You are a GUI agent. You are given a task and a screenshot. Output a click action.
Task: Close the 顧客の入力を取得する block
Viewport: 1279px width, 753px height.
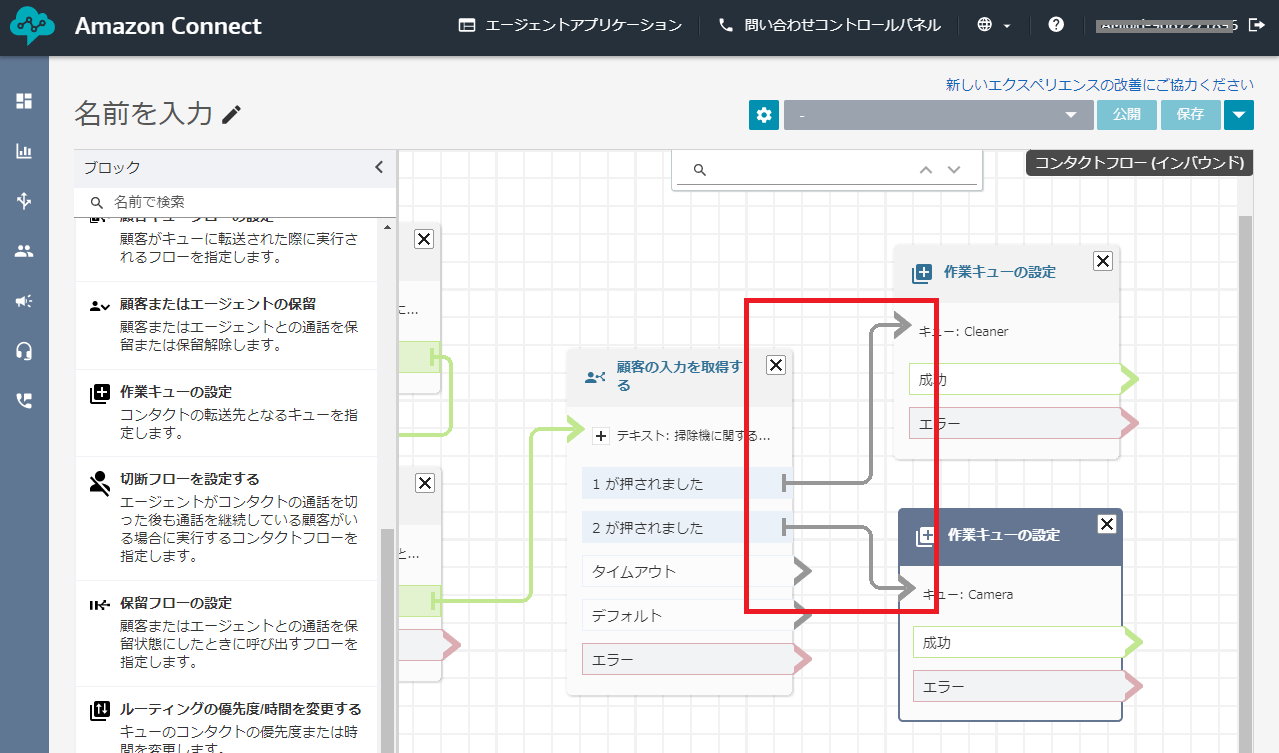pos(776,365)
